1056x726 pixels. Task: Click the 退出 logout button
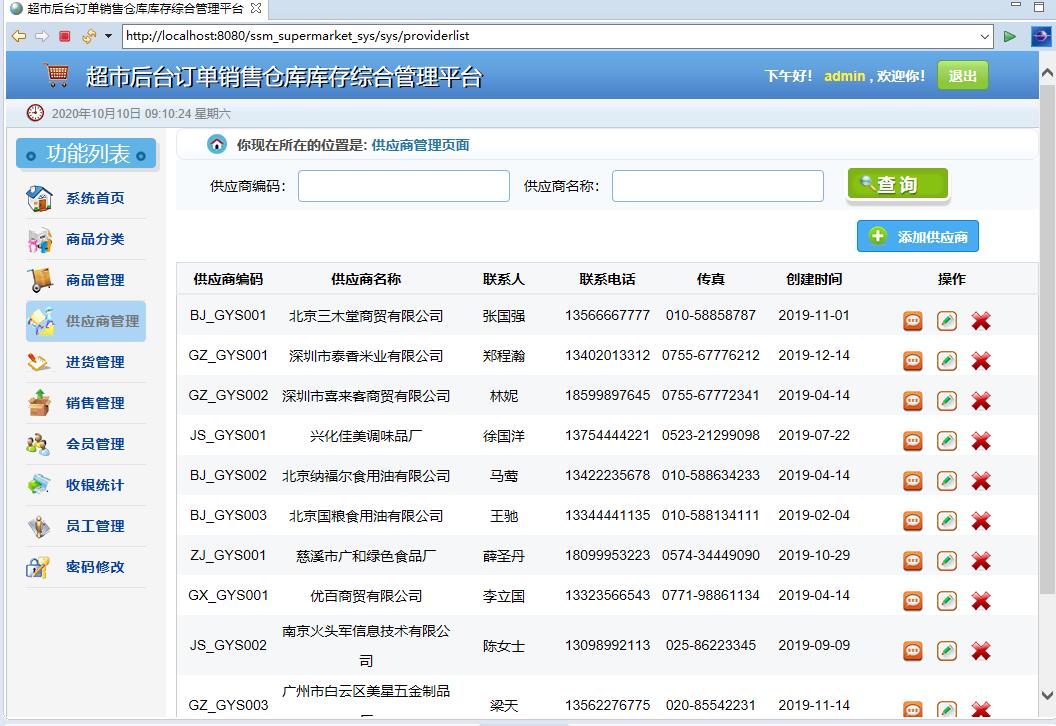(x=962, y=75)
